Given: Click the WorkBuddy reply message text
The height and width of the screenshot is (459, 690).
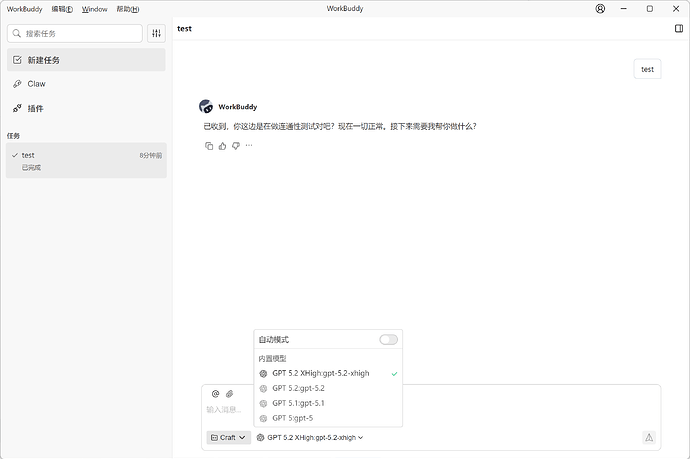Looking at the screenshot, I should pos(340,127).
